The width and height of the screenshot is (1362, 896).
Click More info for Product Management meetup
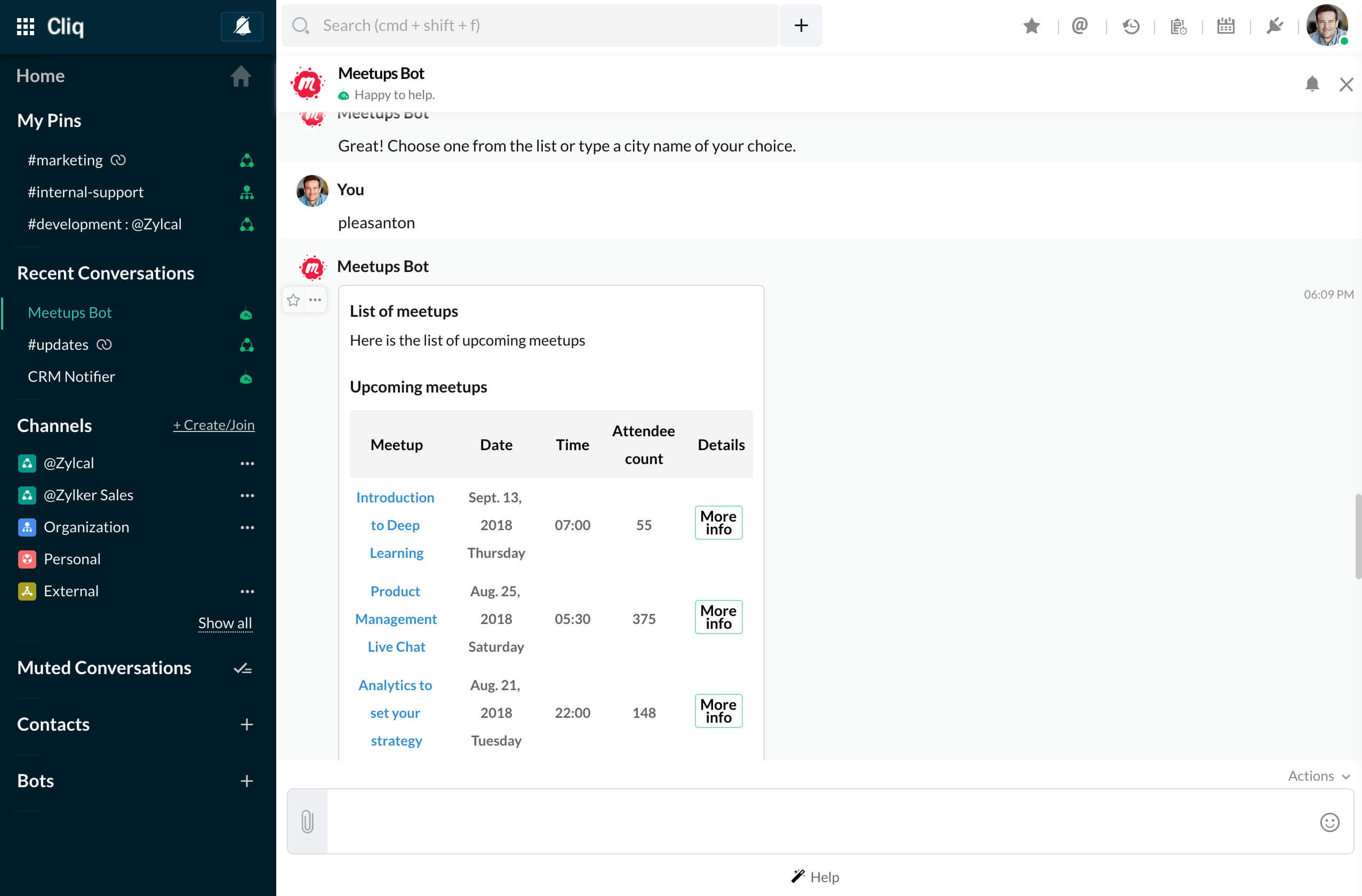(x=719, y=618)
